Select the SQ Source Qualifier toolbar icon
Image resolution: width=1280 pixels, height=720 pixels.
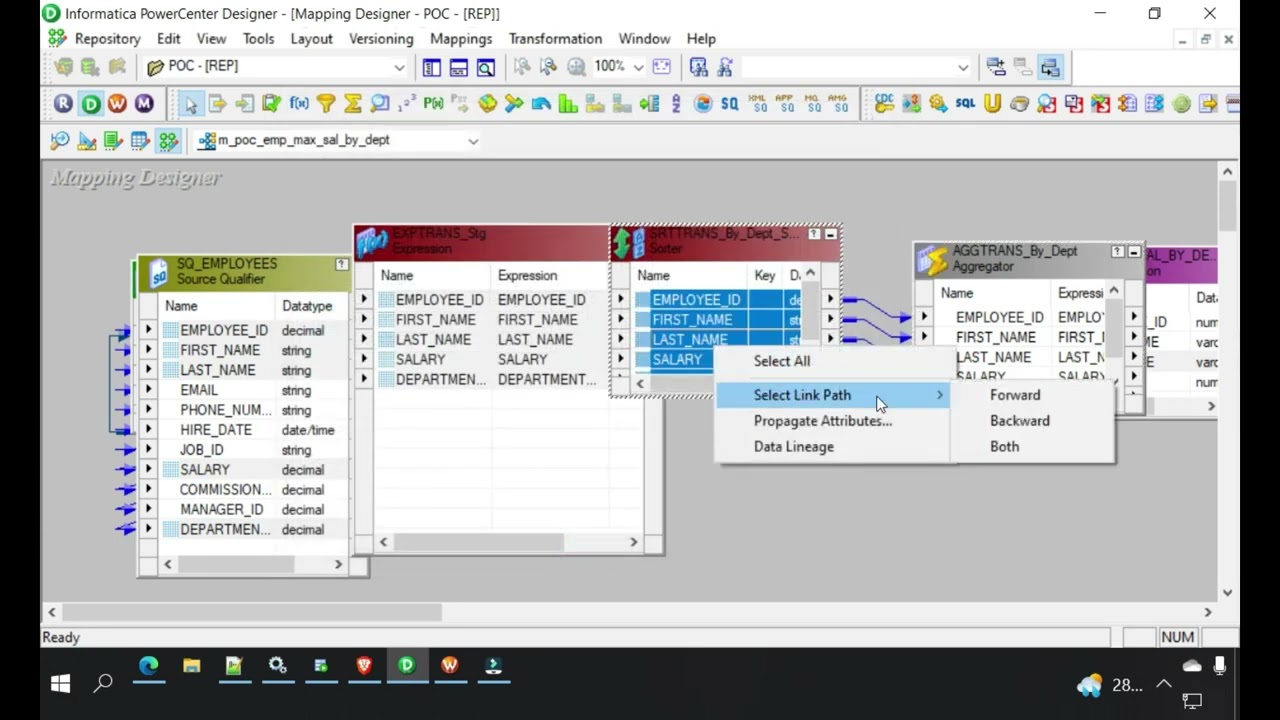tap(729, 104)
